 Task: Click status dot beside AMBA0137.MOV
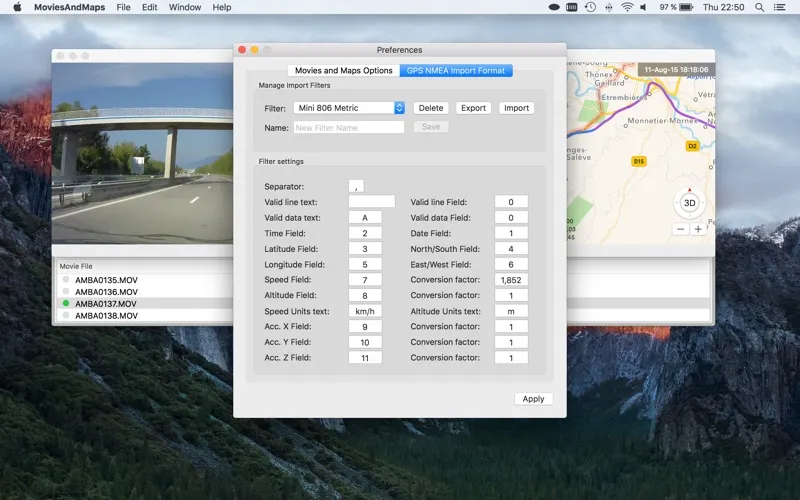click(66, 303)
